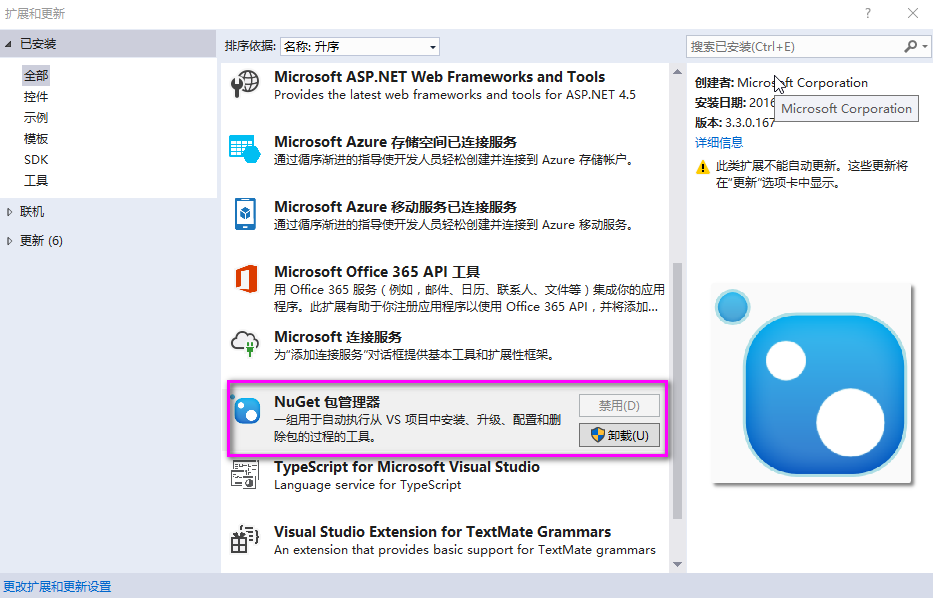
Task: Click the NuGet 包管理器 list icon
Action: pos(245,410)
